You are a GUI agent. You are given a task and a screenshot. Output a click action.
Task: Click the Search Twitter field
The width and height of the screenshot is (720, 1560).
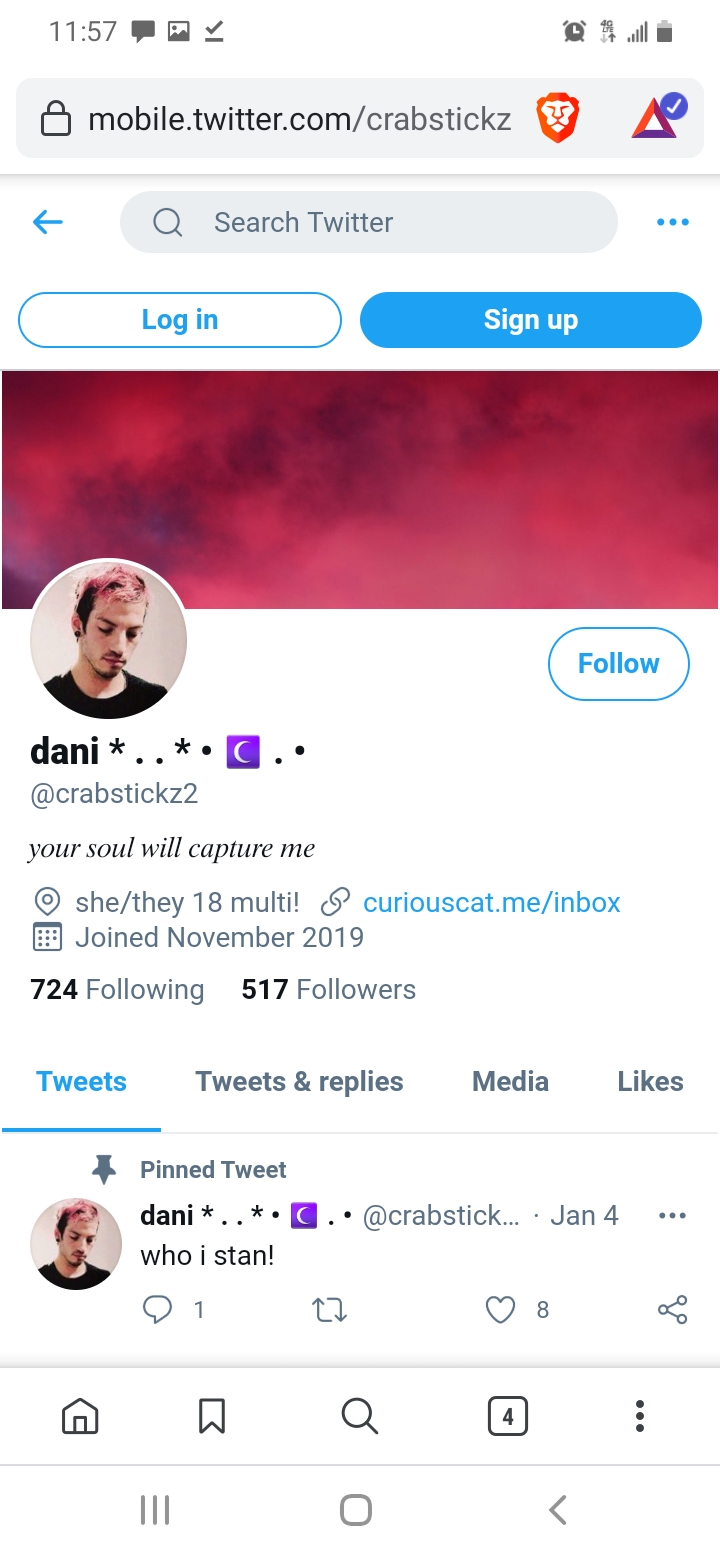click(x=369, y=222)
